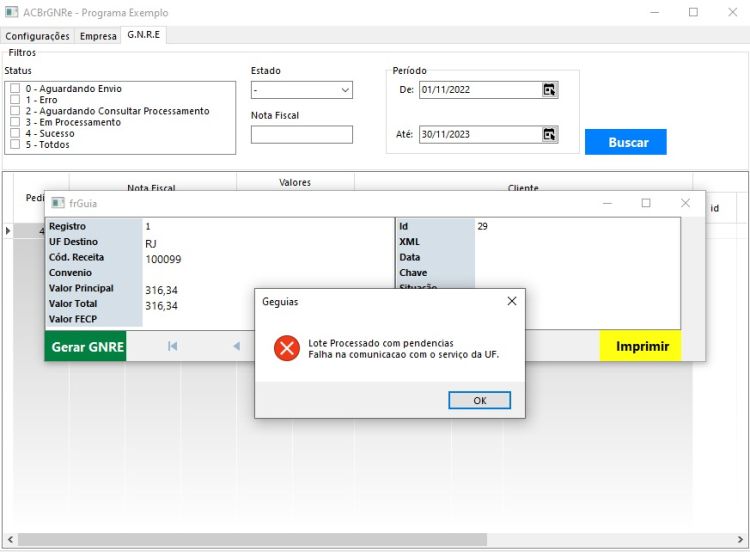Close the frGuia window

click(x=685, y=203)
